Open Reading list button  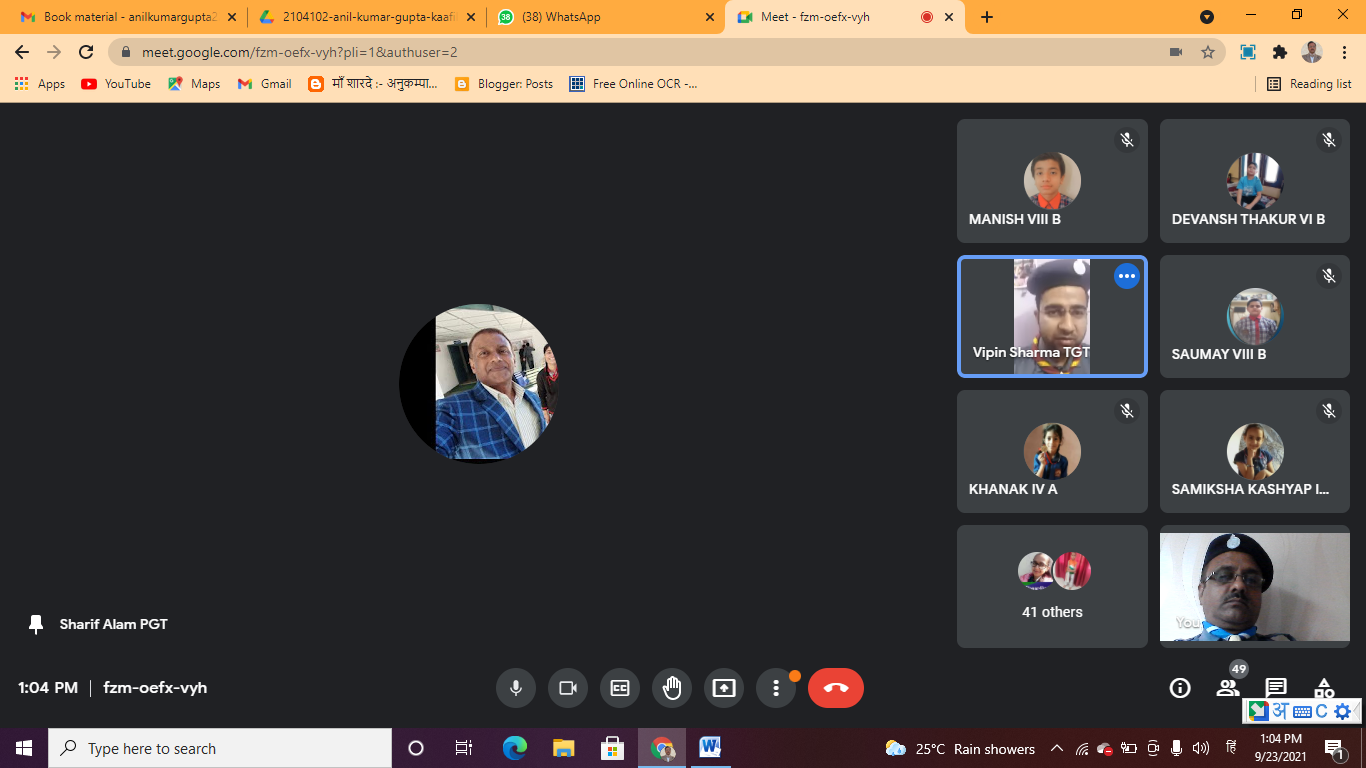[x=1309, y=84]
